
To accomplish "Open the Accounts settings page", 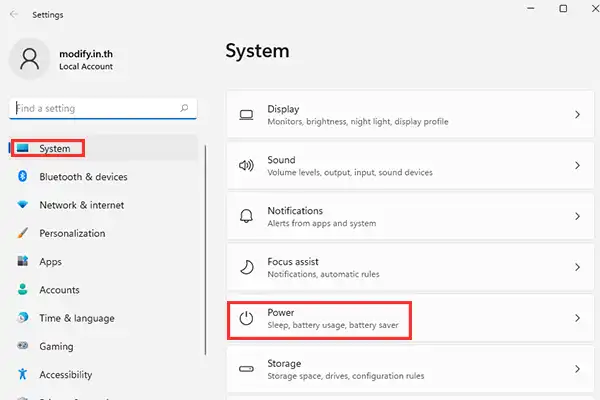I will click(59, 290).
